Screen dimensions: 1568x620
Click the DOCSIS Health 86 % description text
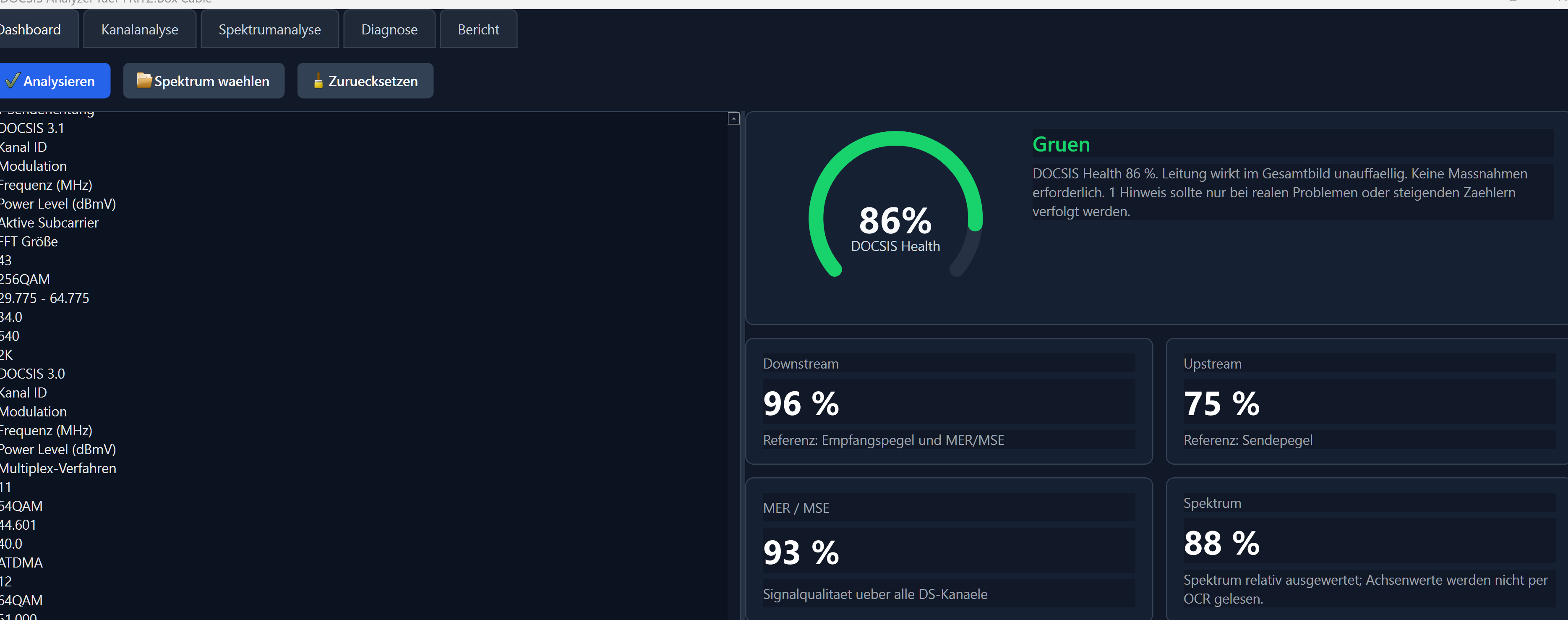(x=1279, y=192)
